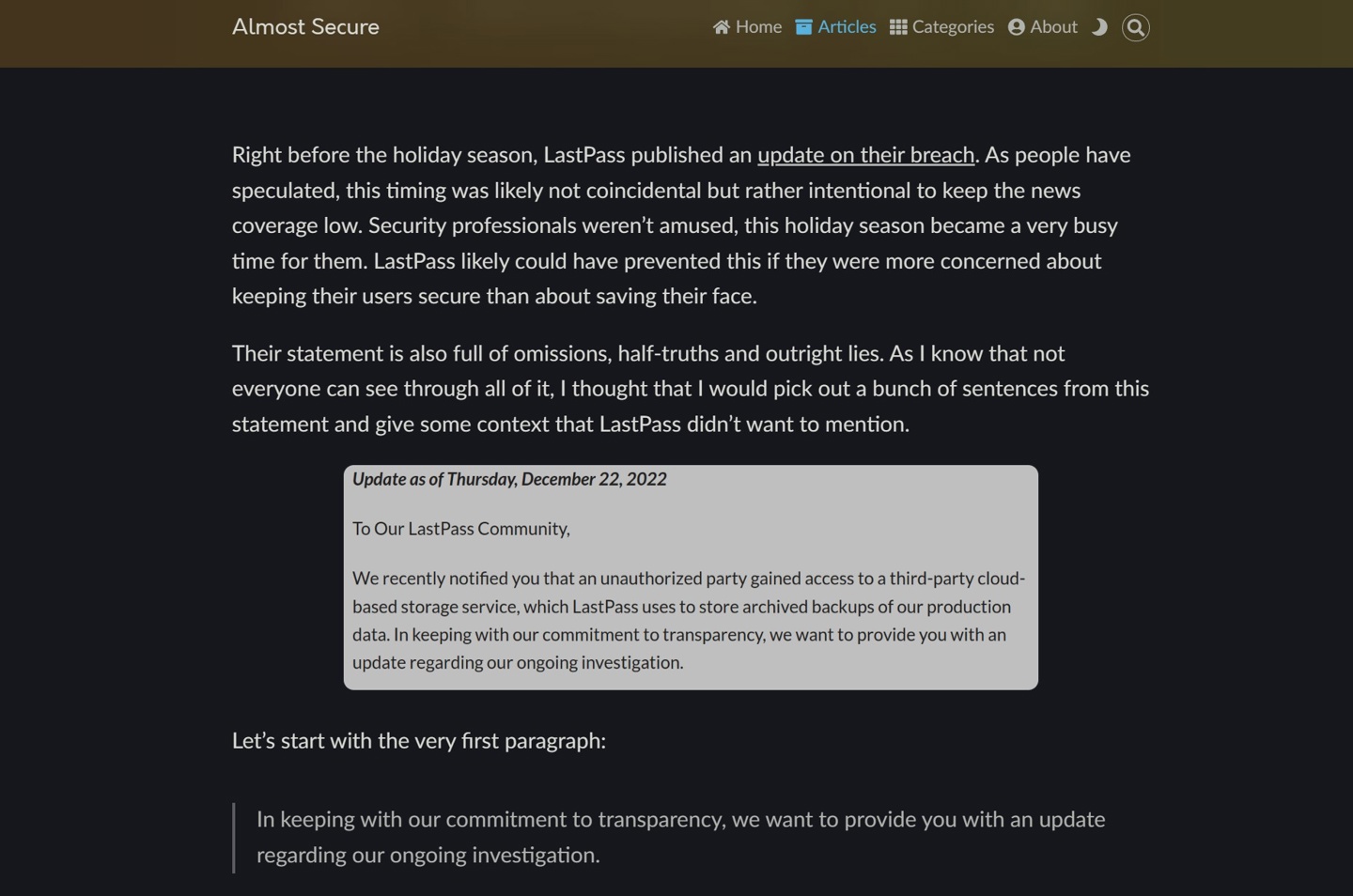The image size is (1353, 896).
Task: Click the About user profile icon
Action: pos(1016,27)
